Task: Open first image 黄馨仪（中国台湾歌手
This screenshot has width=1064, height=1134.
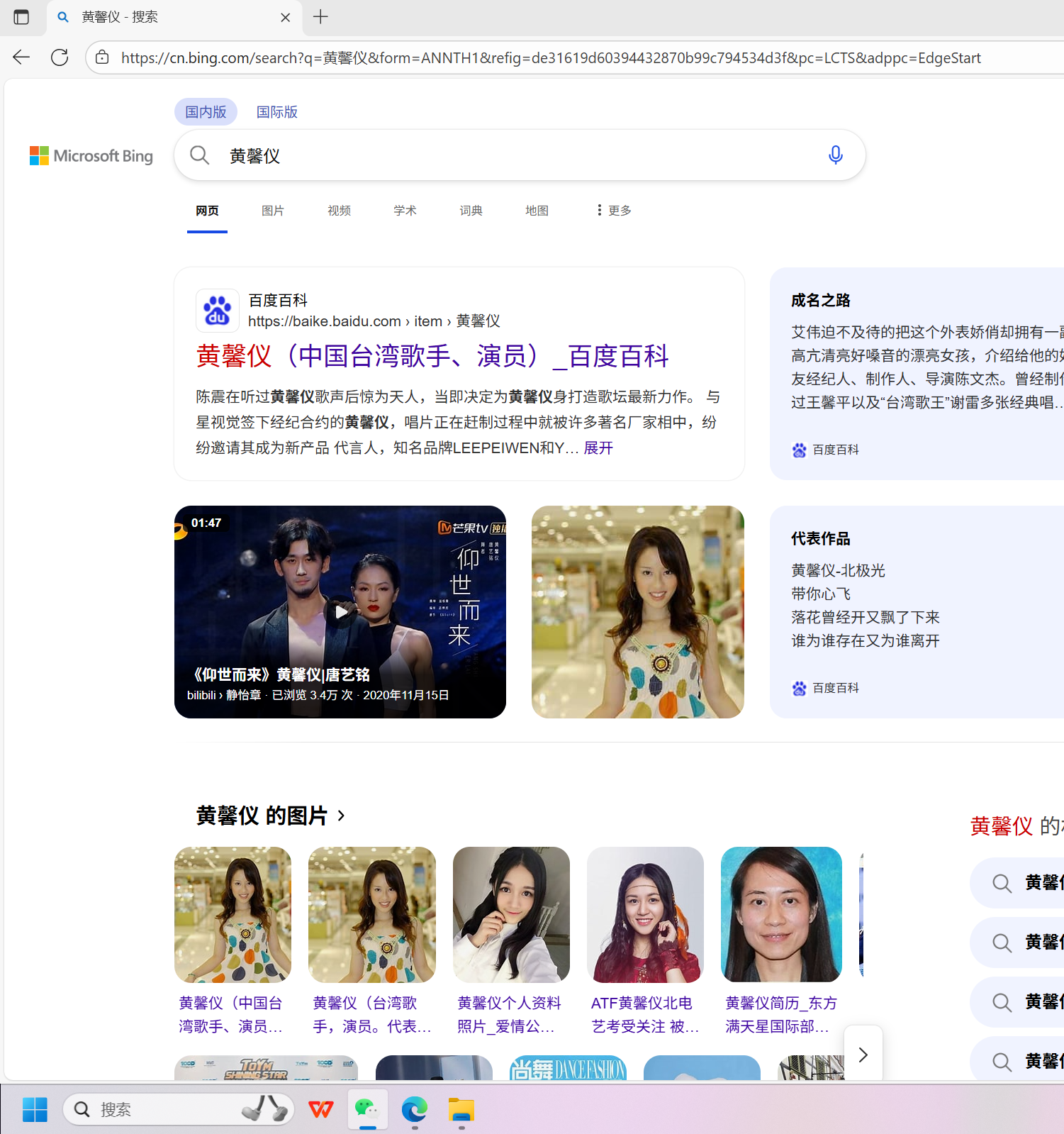Action: click(233, 914)
